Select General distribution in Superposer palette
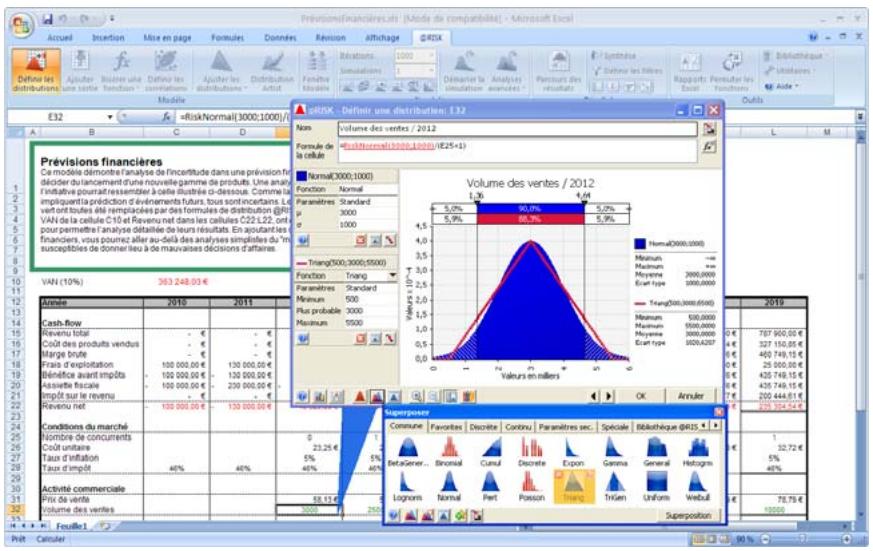 tap(656, 452)
